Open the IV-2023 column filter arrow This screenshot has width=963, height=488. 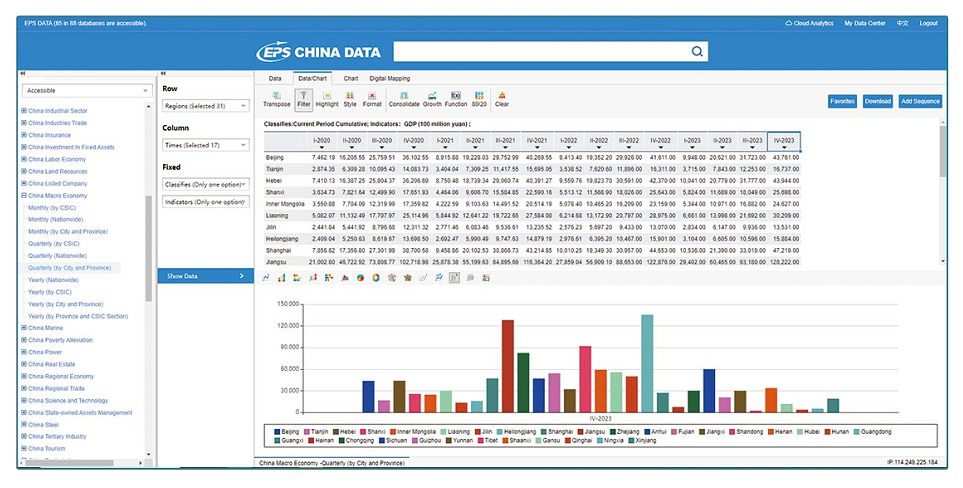(x=784, y=147)
